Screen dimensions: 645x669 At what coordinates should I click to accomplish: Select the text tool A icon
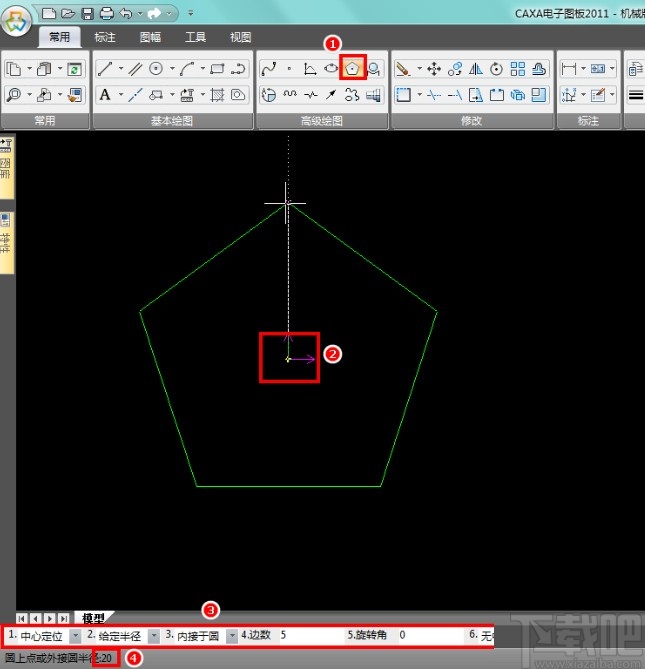click(x=105, y=95)
